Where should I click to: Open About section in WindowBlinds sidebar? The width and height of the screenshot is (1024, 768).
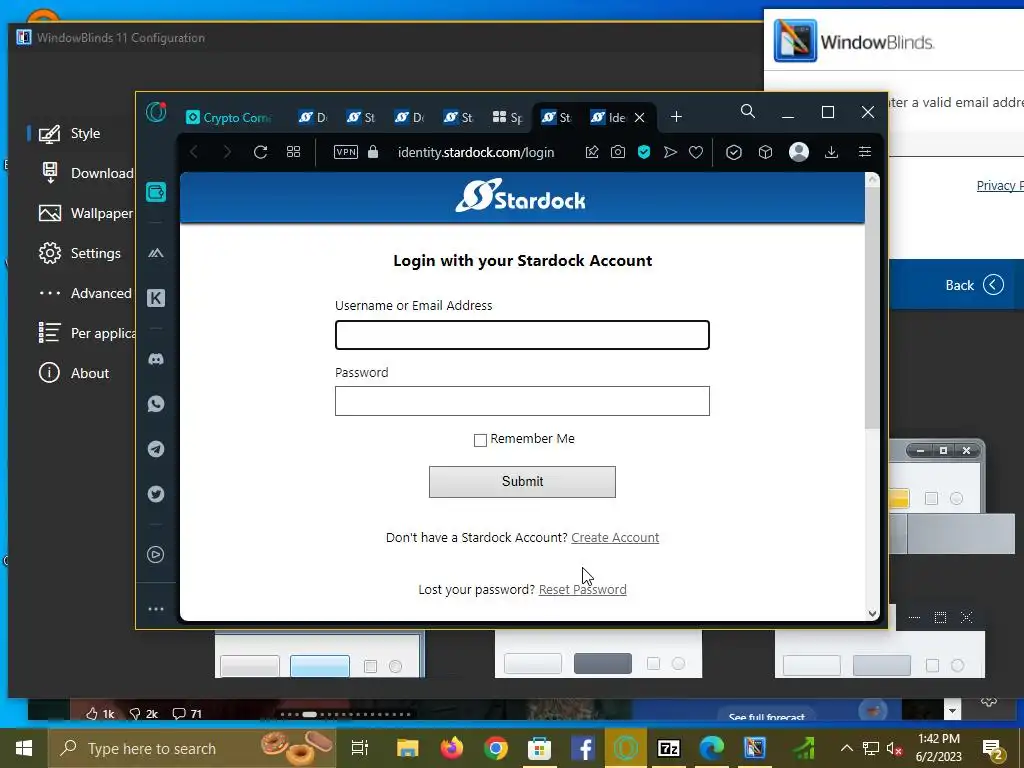click(x=73, y=373)
